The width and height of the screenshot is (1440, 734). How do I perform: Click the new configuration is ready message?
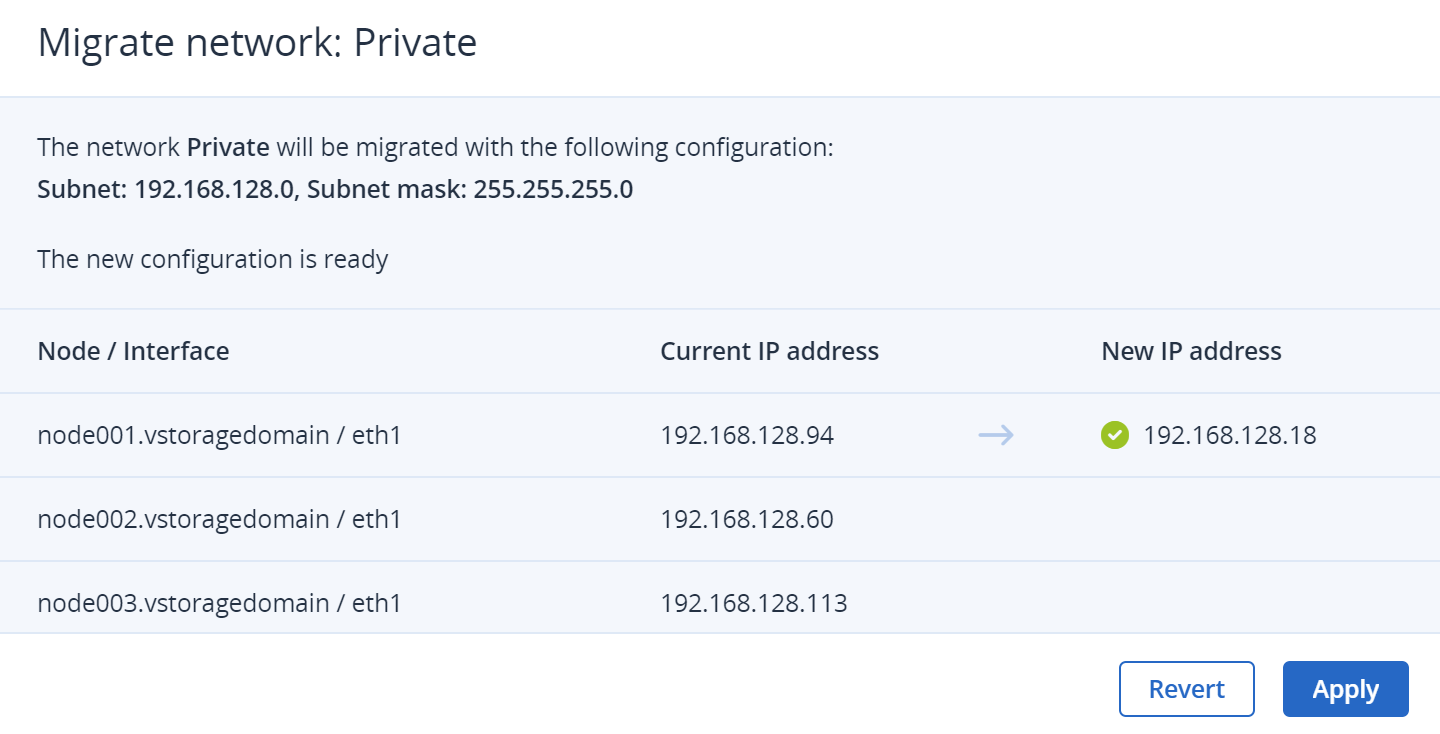(212, 259)
